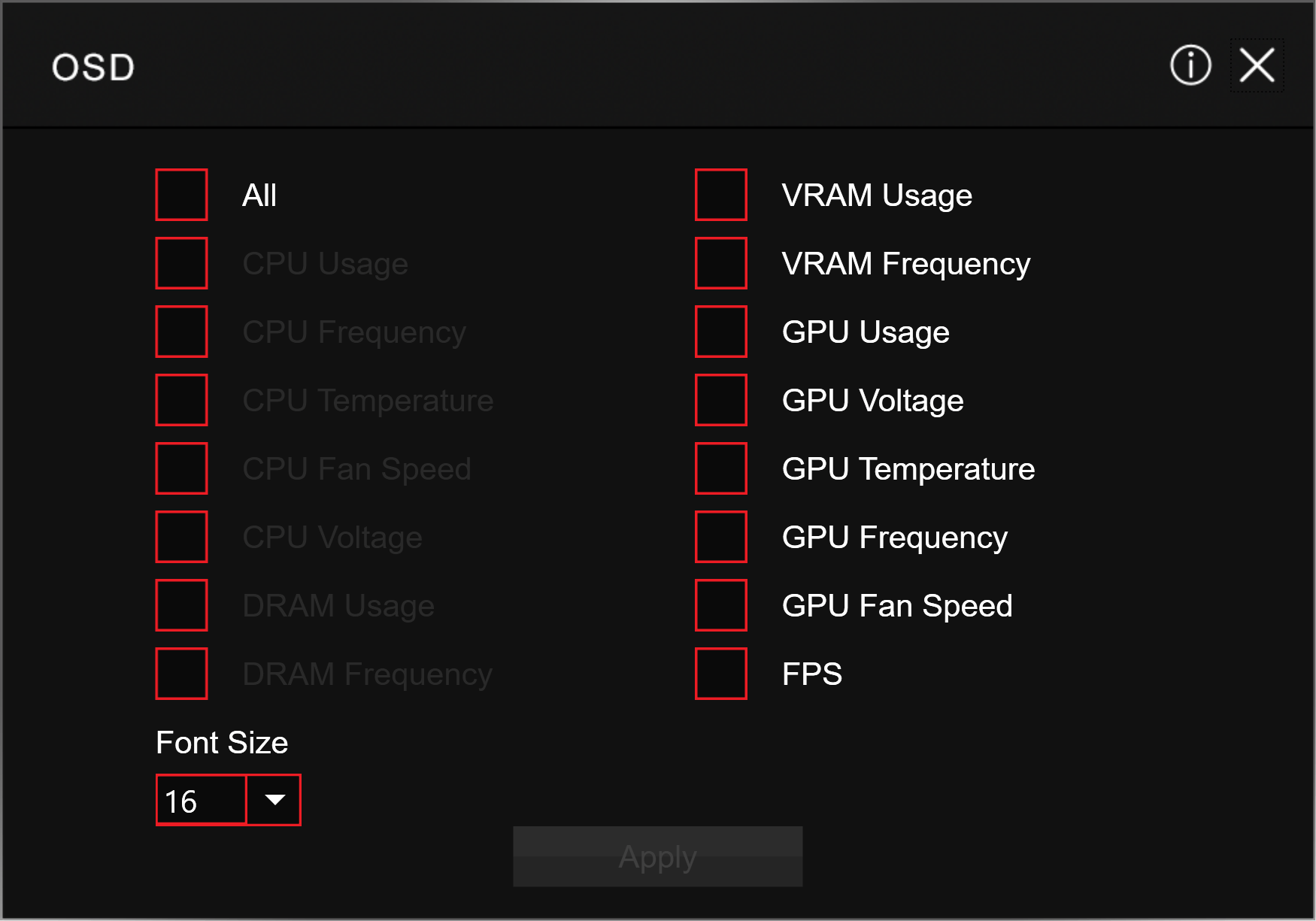Toggle the DRAM Frequency checkbox
This screenshot has width=1316, height=921.
(x=181, y=674)
